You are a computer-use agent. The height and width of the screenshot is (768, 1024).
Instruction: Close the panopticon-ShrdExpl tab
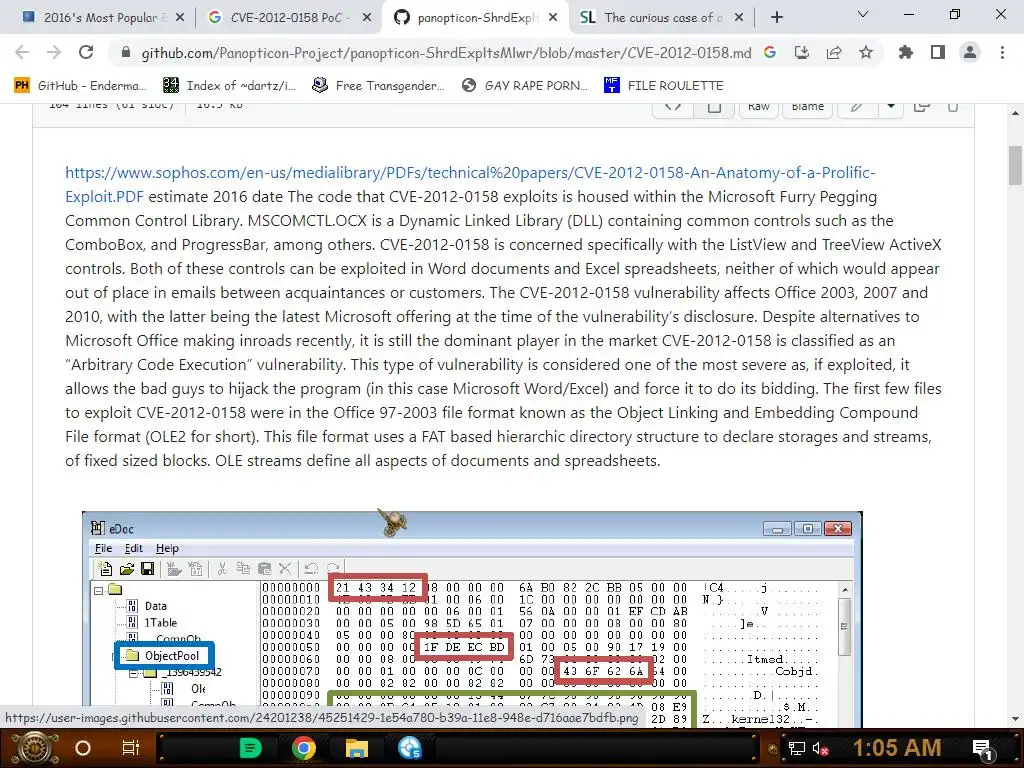coord(553,18)
